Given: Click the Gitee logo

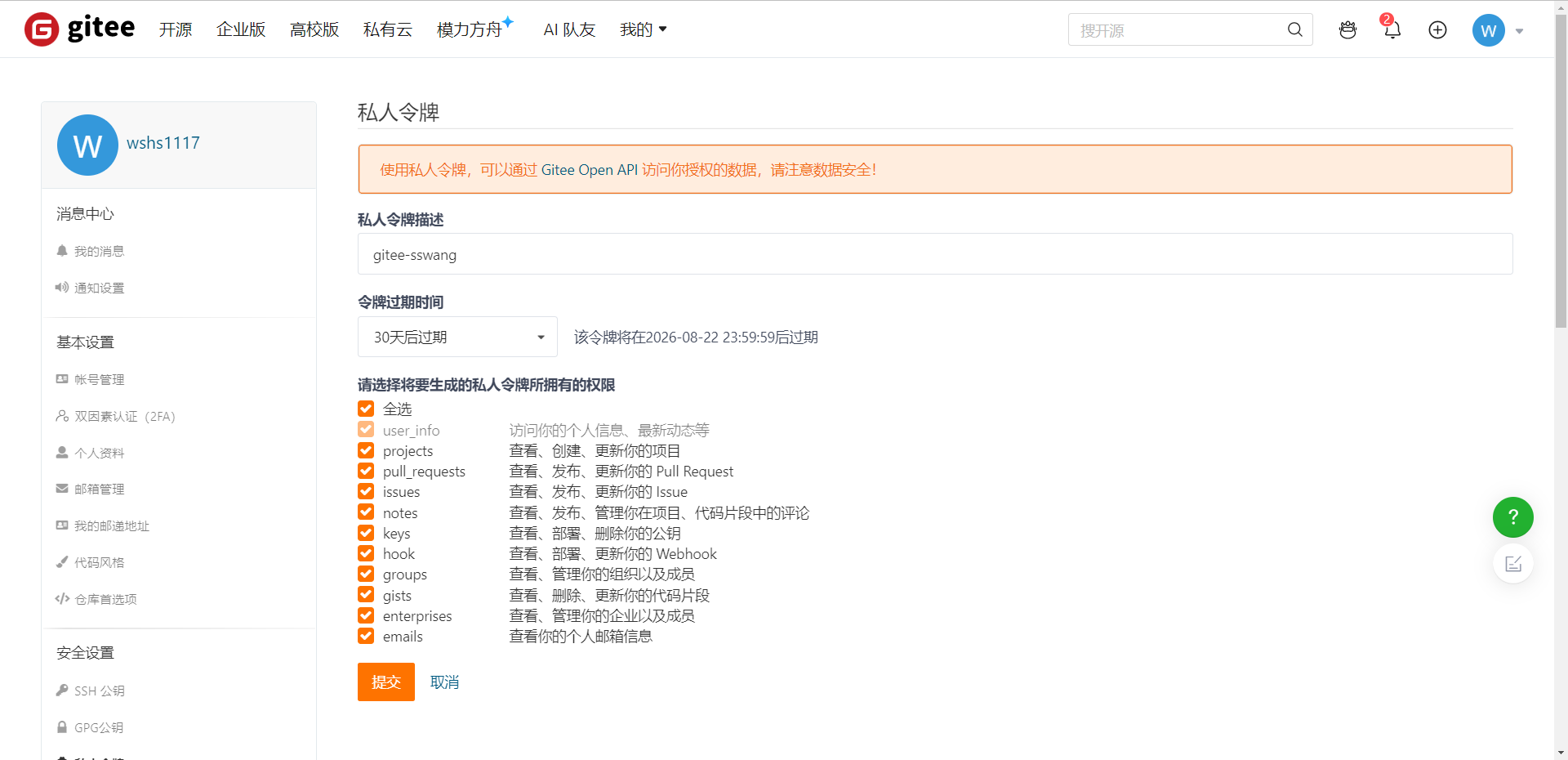Looking at the screenshot, I should tap(79, 29).
